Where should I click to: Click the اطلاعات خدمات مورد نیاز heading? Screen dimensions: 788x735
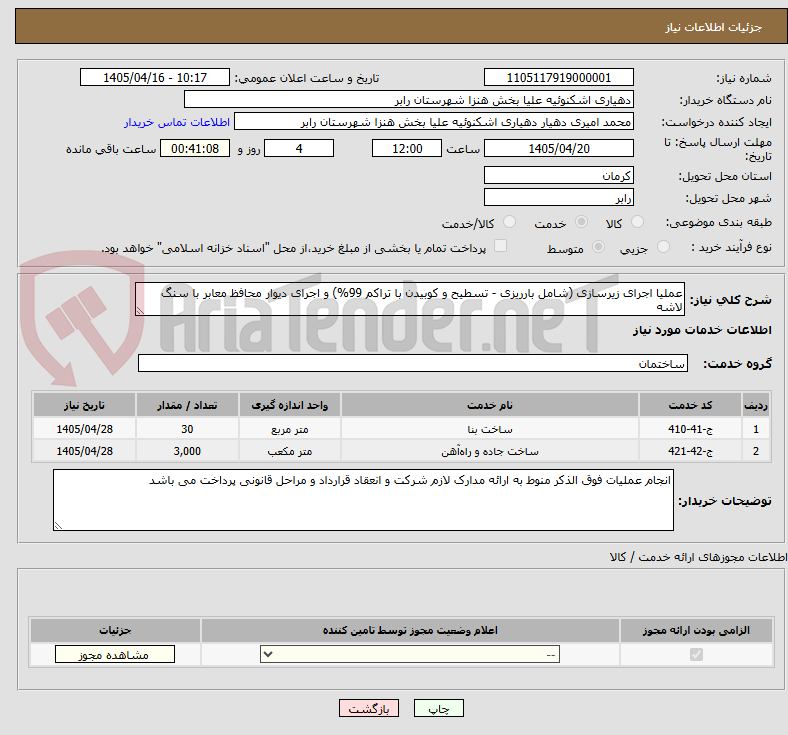(702, 330)
